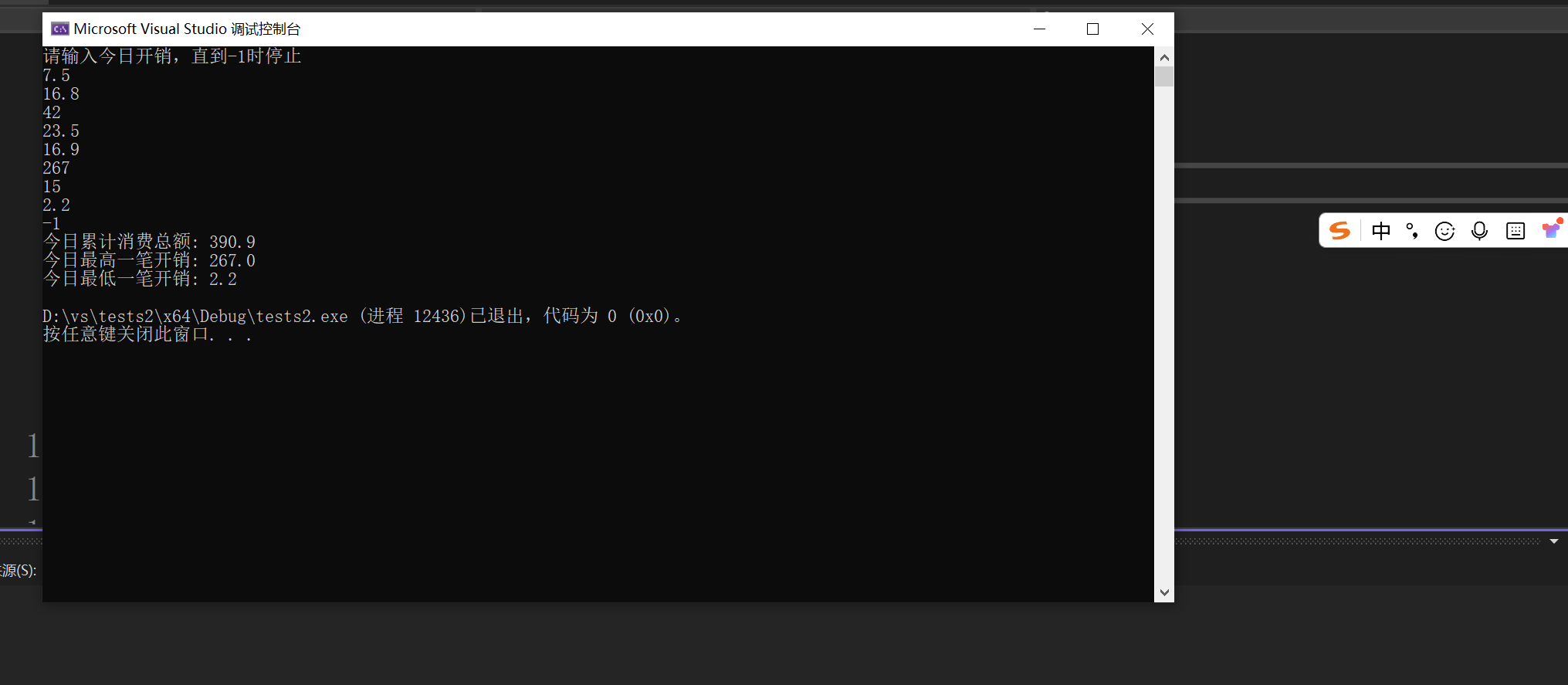1568x685 pixels.
Task: Open the emoji smiley panel in IME toolbar
Action: [1444, 231]
